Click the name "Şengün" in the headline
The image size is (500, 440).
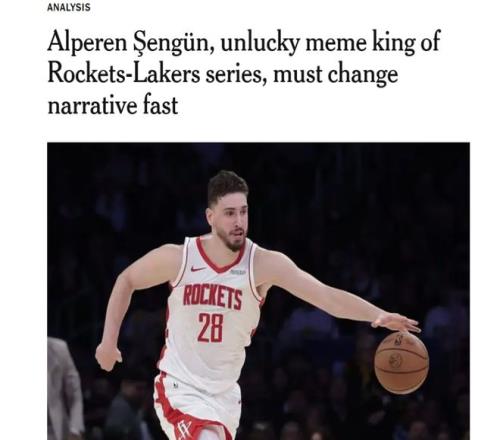tap(173, 44)
